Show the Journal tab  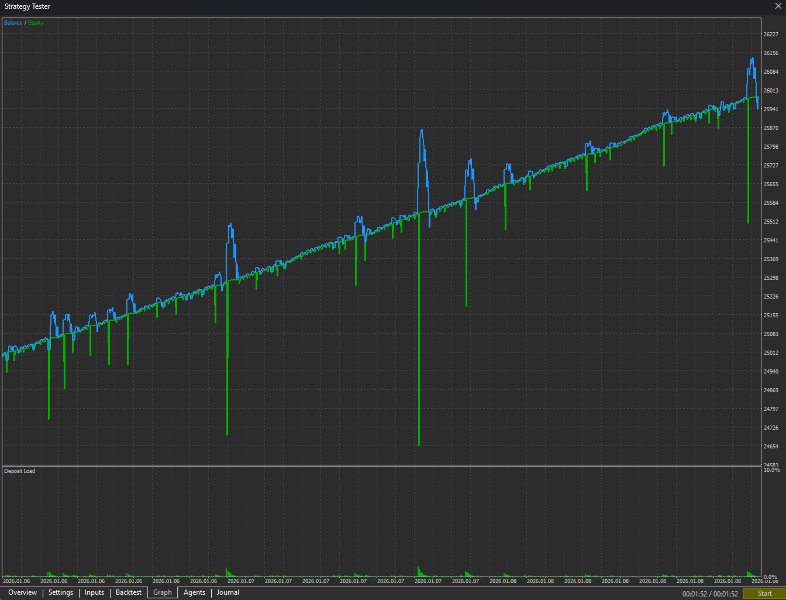pyautogui.click(x=228, y=592)
